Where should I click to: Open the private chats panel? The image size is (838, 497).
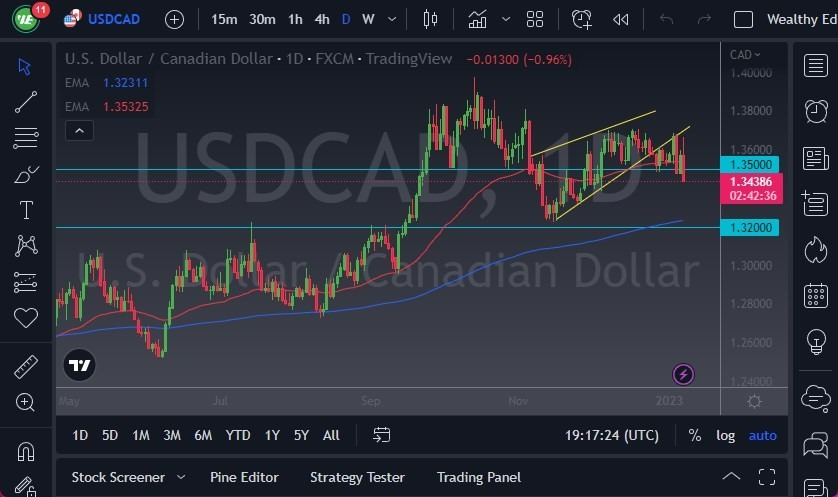click(x=816, y=445)
